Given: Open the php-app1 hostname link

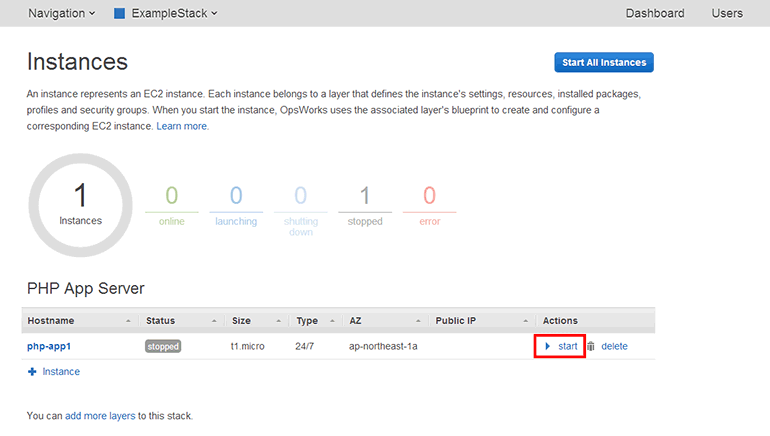Looking at the screenshot, I should coord(50,346).
